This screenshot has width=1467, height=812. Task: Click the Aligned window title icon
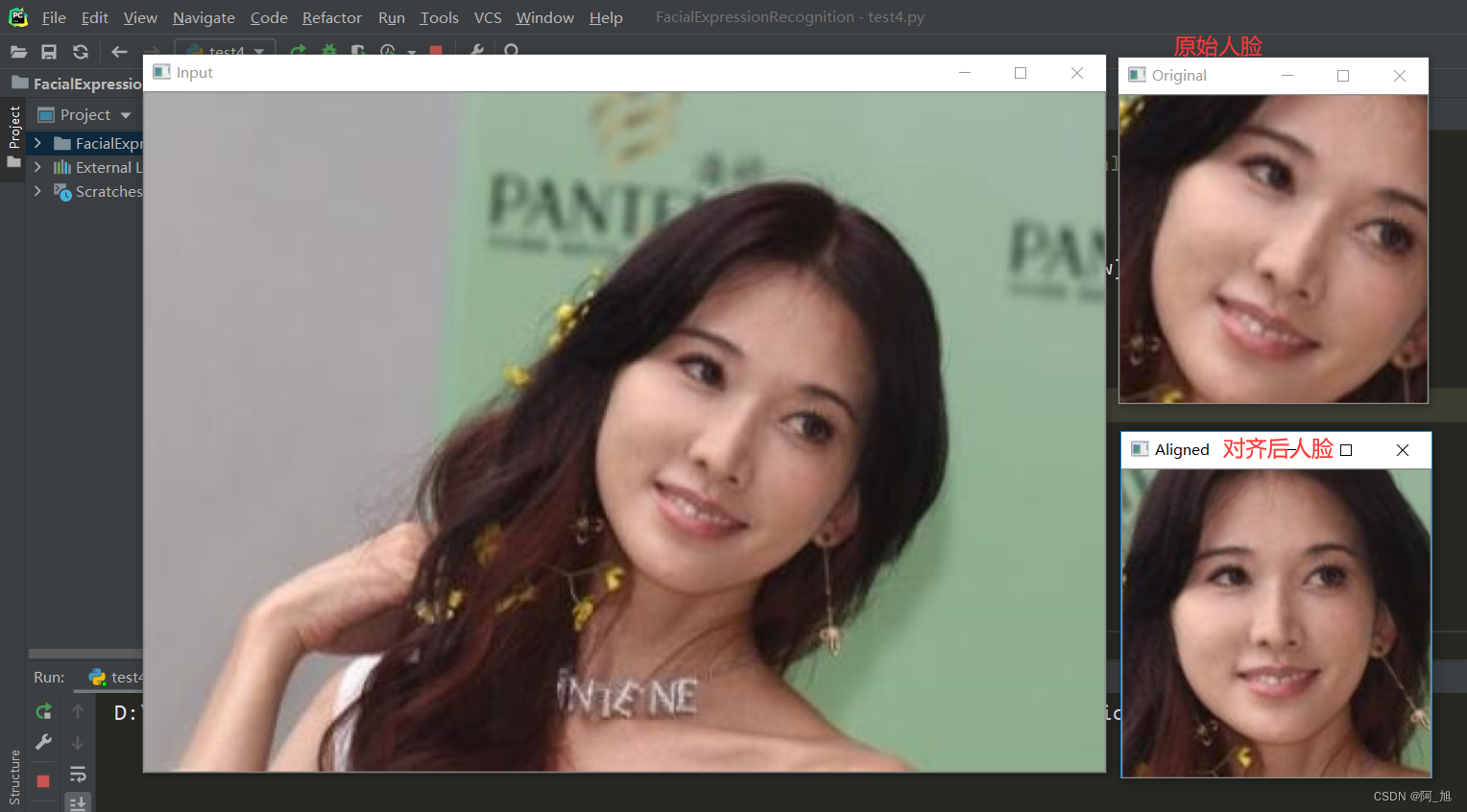1140,449
